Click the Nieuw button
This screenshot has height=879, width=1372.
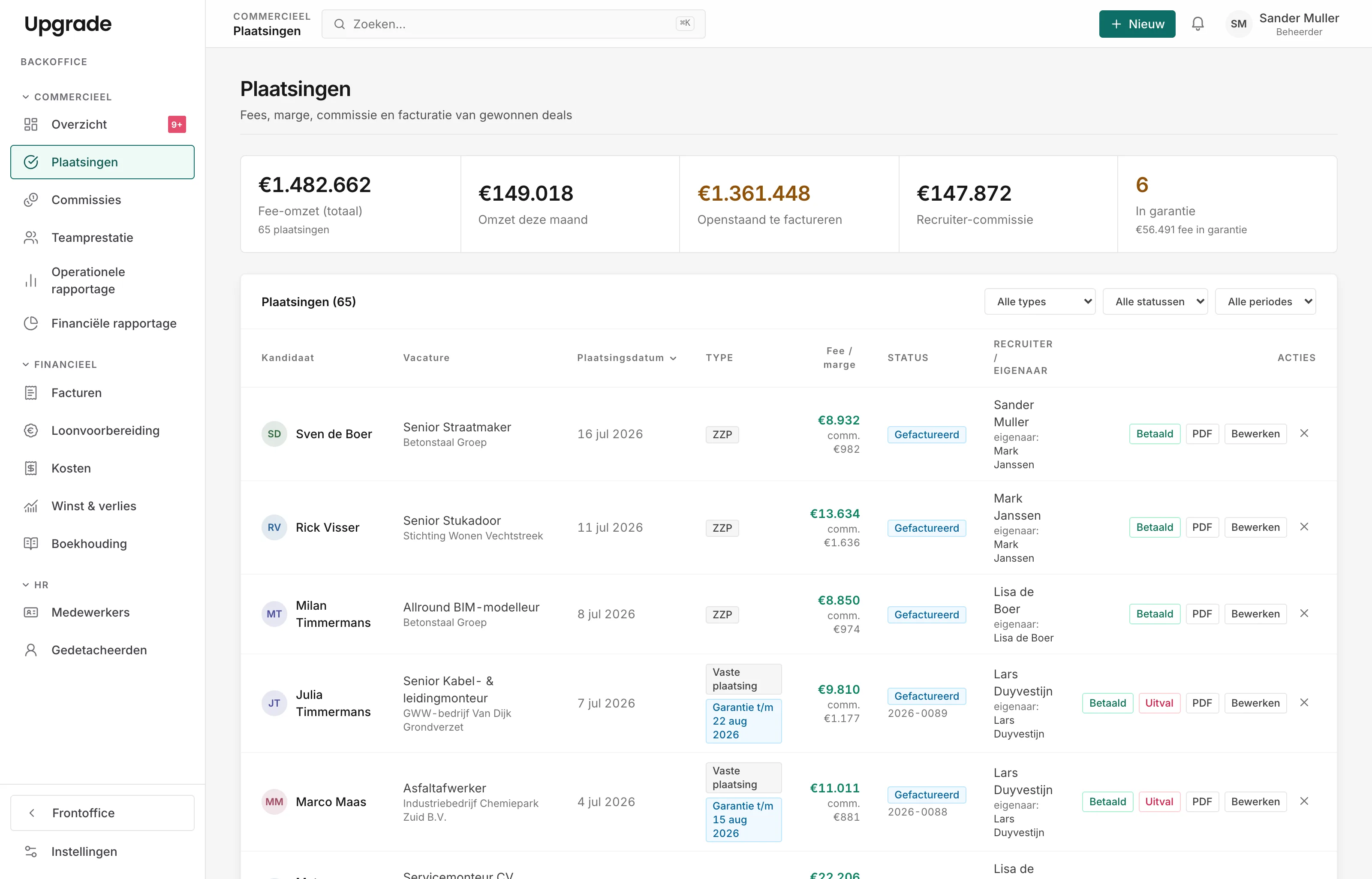click(x=1137, y=24)
